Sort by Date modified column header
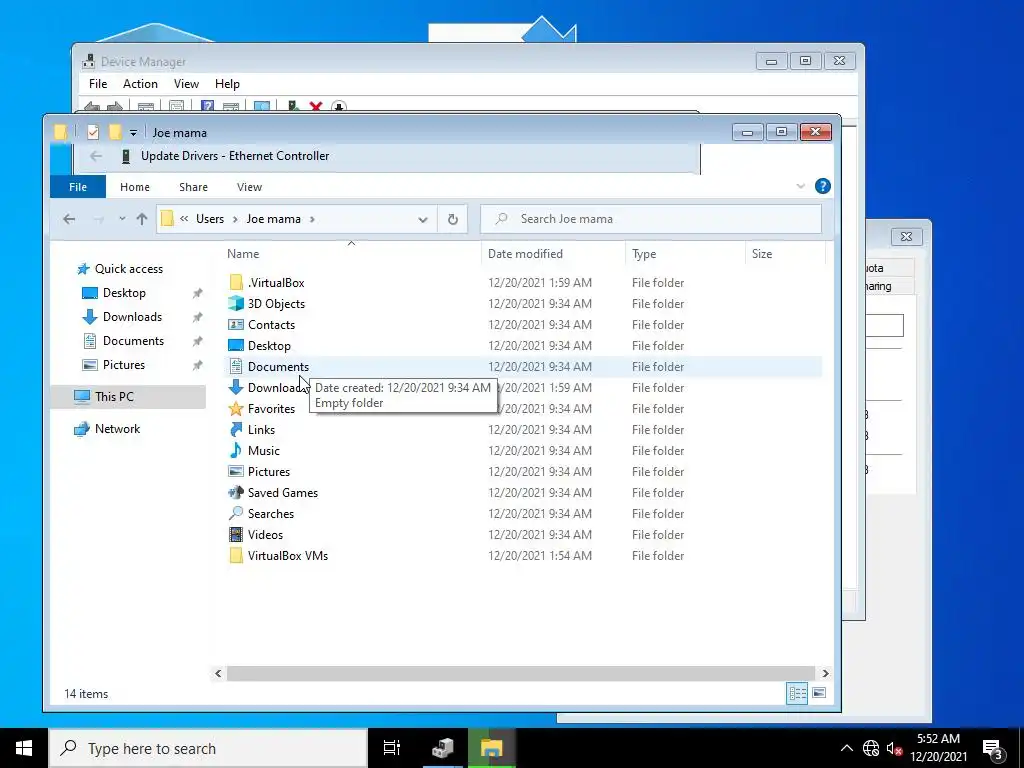The width and height of the screenshot is (1024, 768). click(x=553, y=254)
